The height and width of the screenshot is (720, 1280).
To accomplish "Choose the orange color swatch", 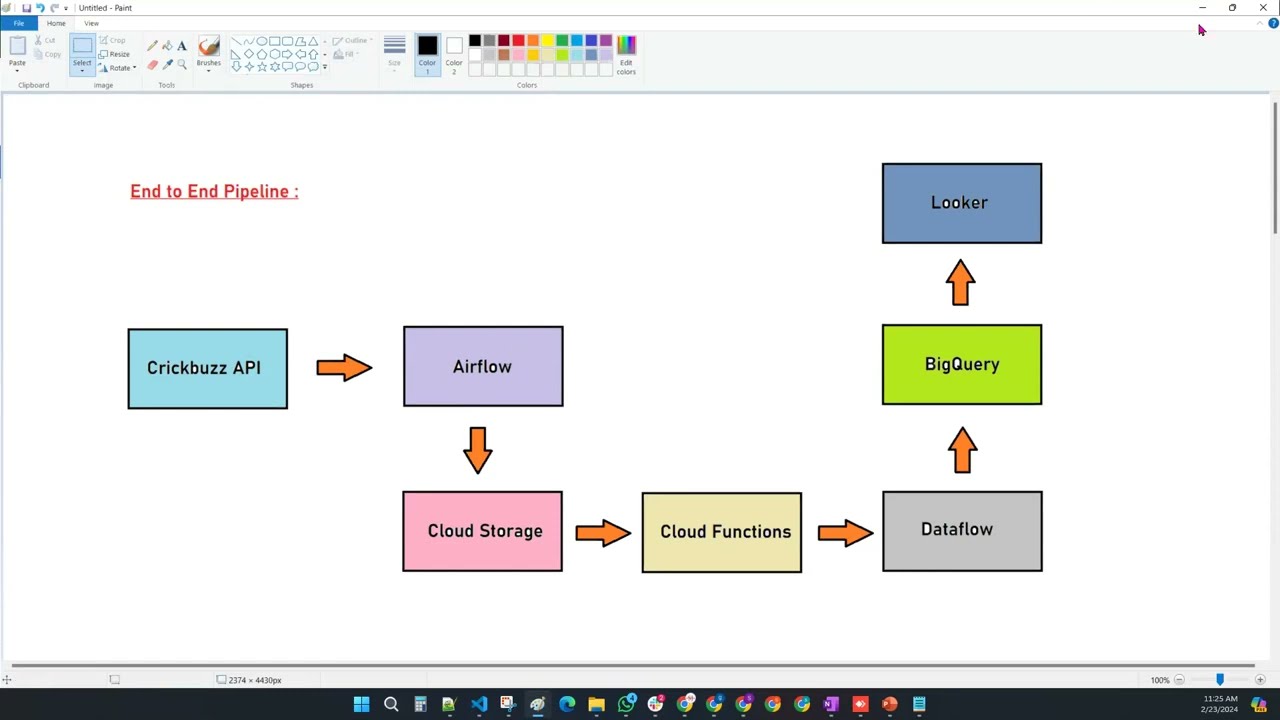I will (x=533, y=41).
